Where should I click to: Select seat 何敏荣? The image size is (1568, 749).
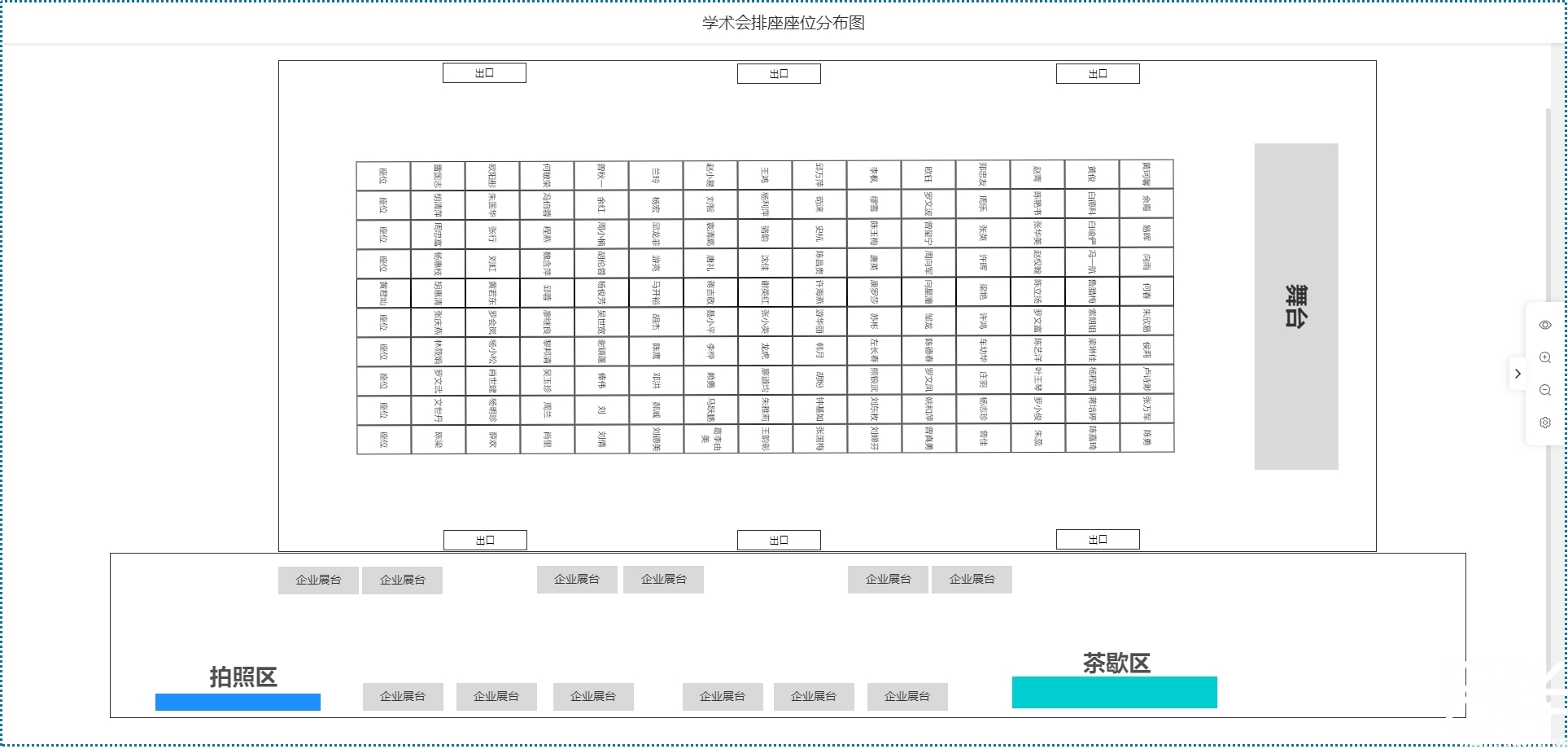(x=547, y=175)
